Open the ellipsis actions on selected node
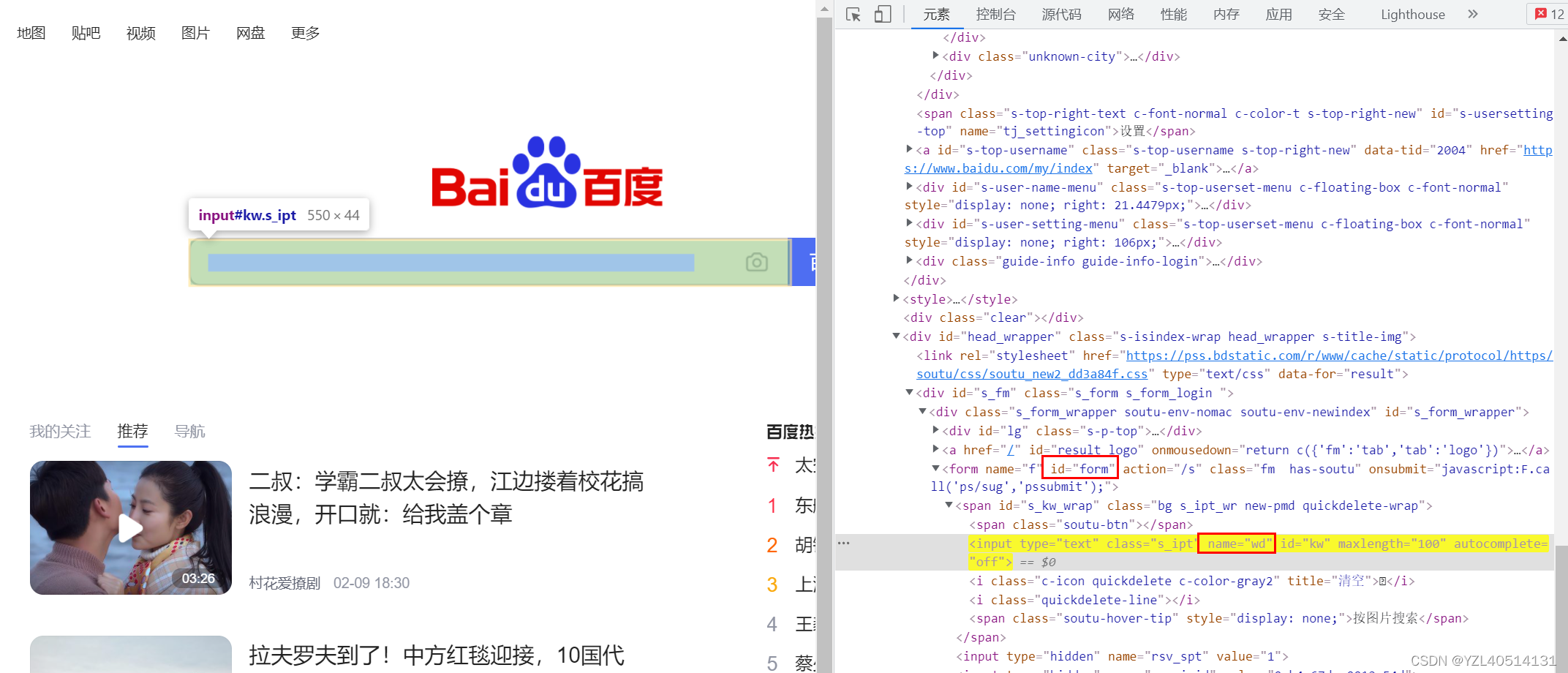The height and width of the screenshot is (673, 1568). (843, 543)
